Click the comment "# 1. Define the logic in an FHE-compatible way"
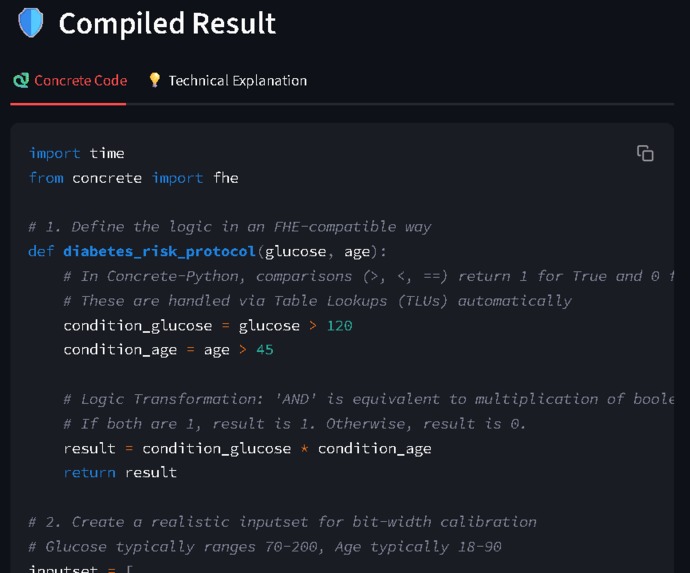 point(230,227)
